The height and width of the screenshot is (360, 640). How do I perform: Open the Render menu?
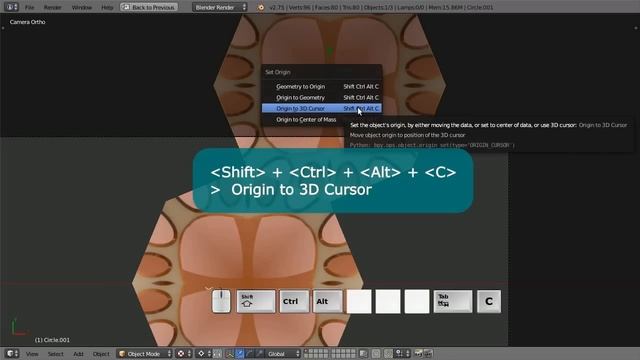tap(52, 7)
